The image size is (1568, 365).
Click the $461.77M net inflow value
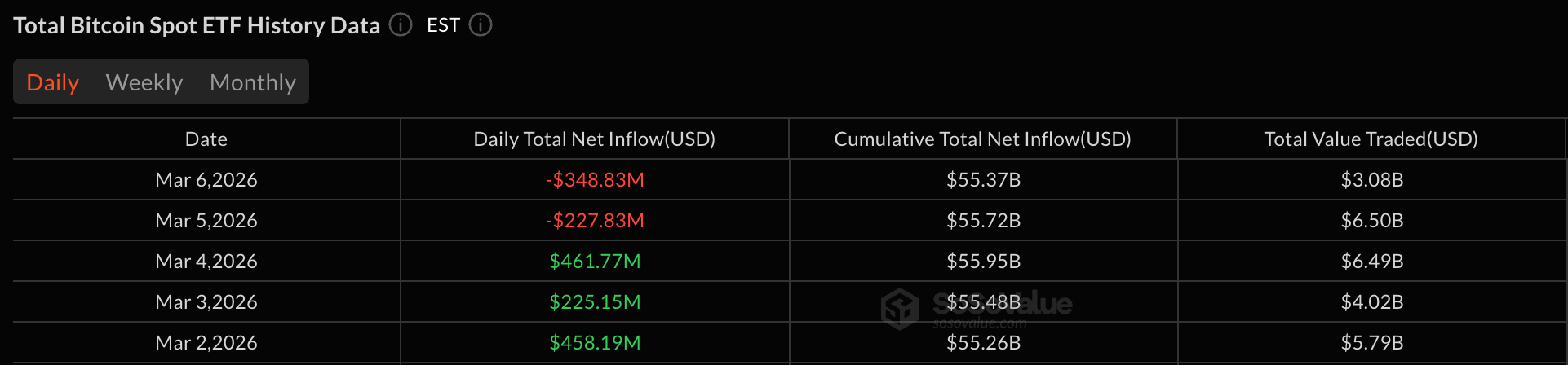pyautogui.click(x=595, y=262)
